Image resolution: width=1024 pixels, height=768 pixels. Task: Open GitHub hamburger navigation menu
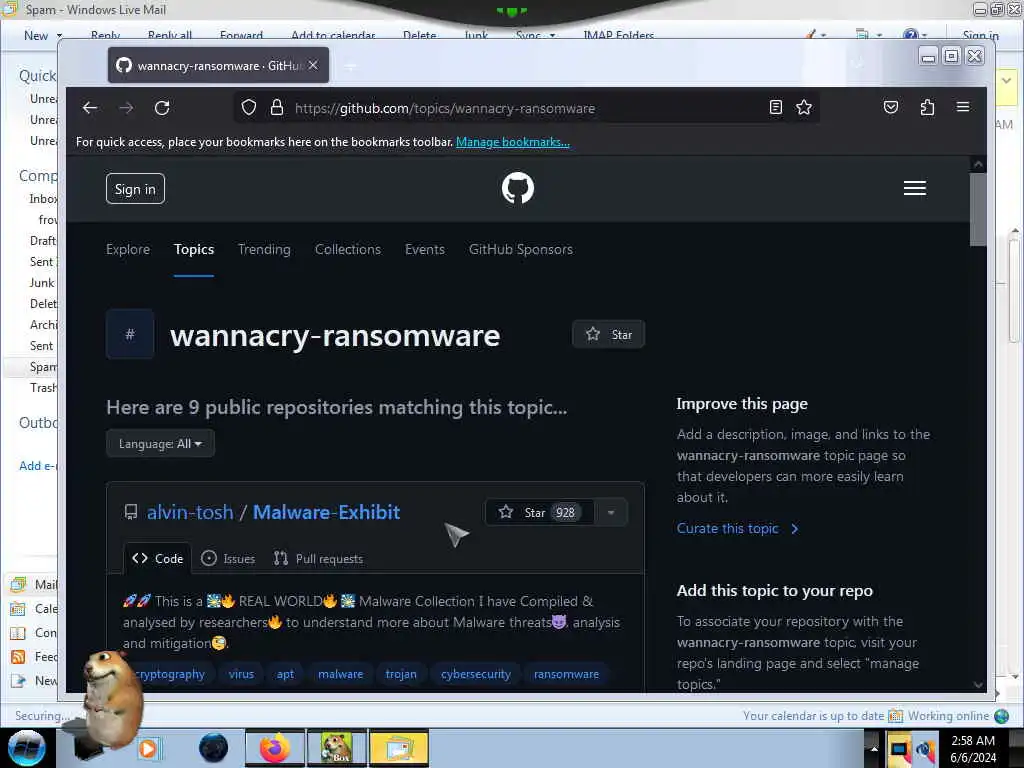point(914,188)
